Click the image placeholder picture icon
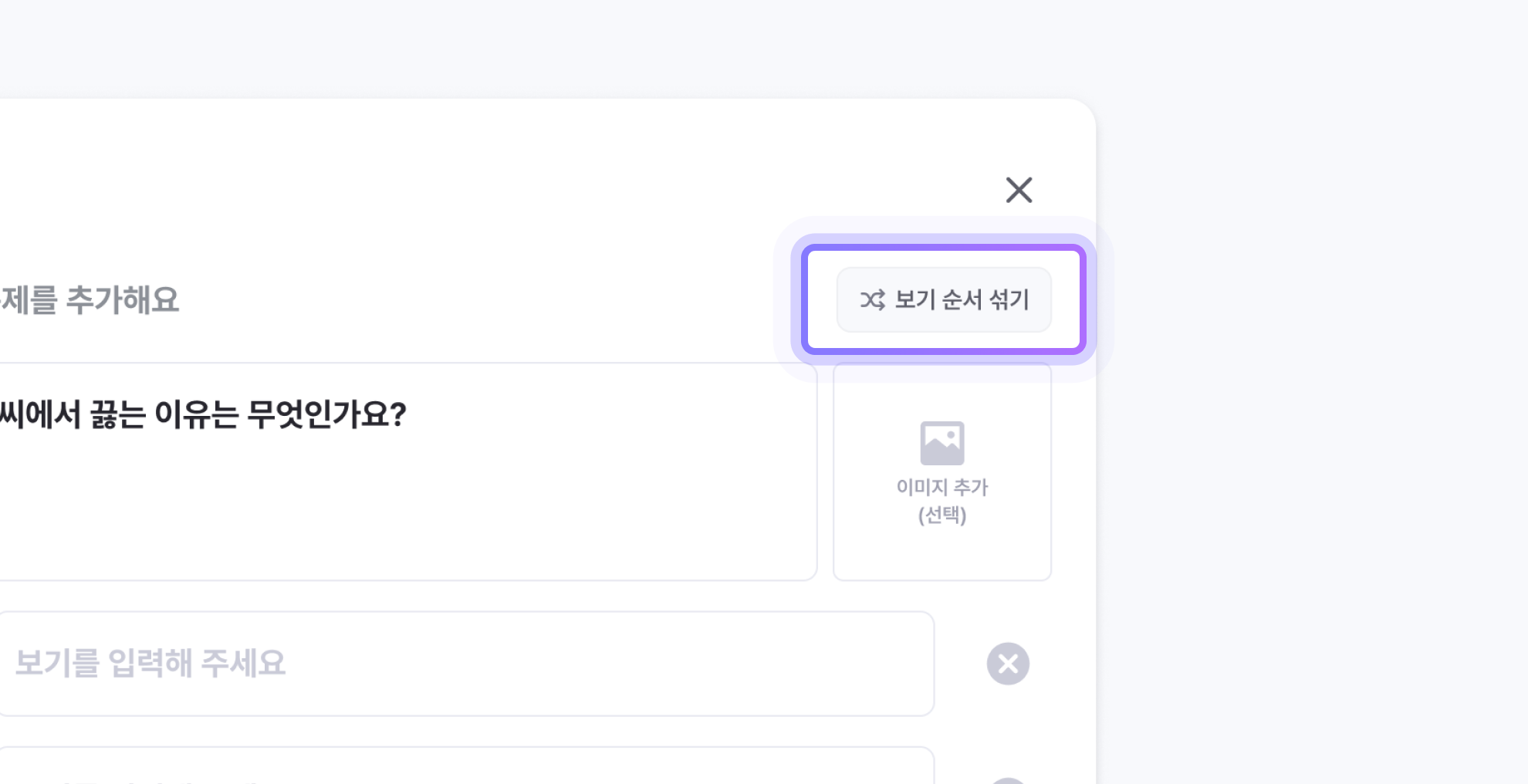Image resolution: width=1528 pixels, height=784 pixels. point(942,443)
